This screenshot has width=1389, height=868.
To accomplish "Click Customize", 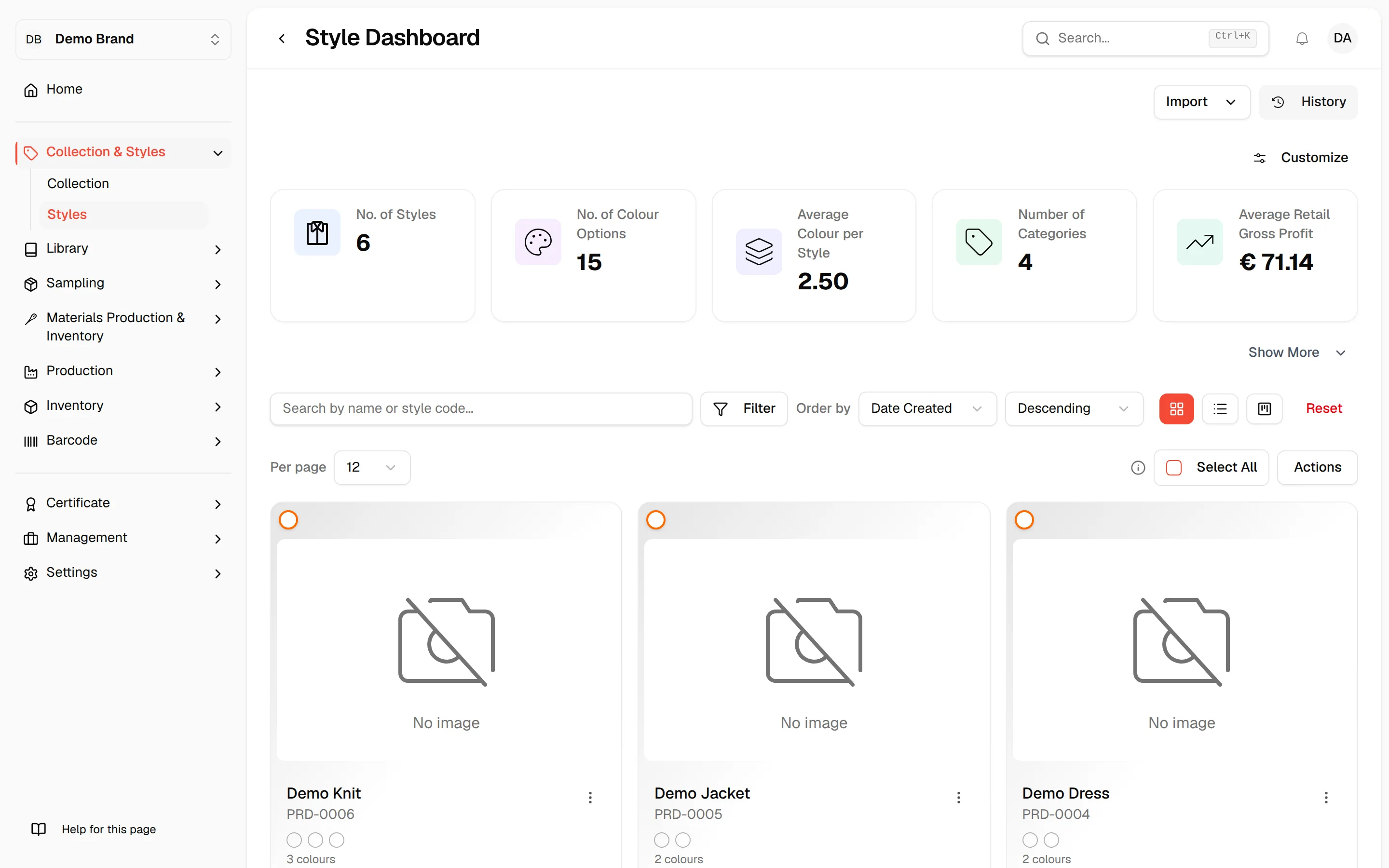I will [1300, 158].
